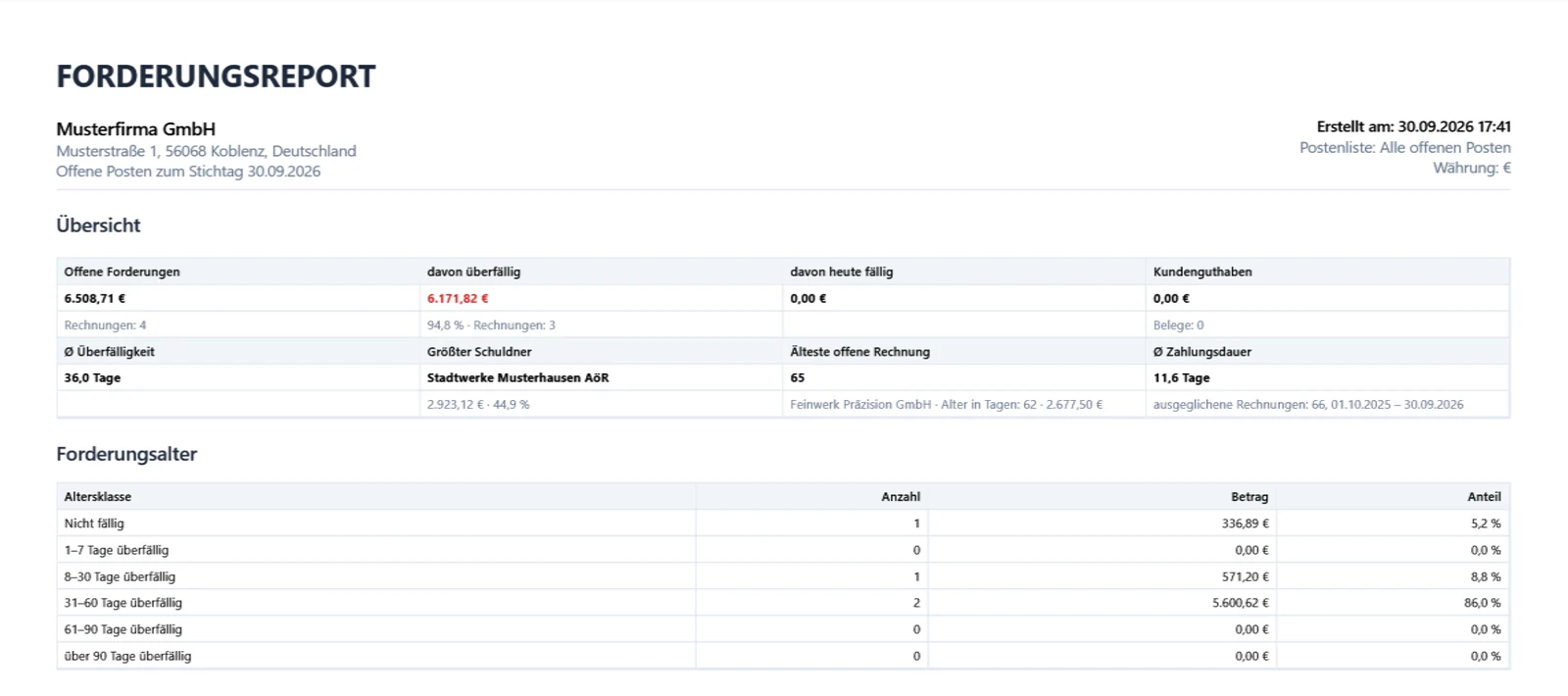This screenshot has height=696, width=1568.
Task: Select the red overdue amount 6.171,82 €
Action: coord(458,298)
